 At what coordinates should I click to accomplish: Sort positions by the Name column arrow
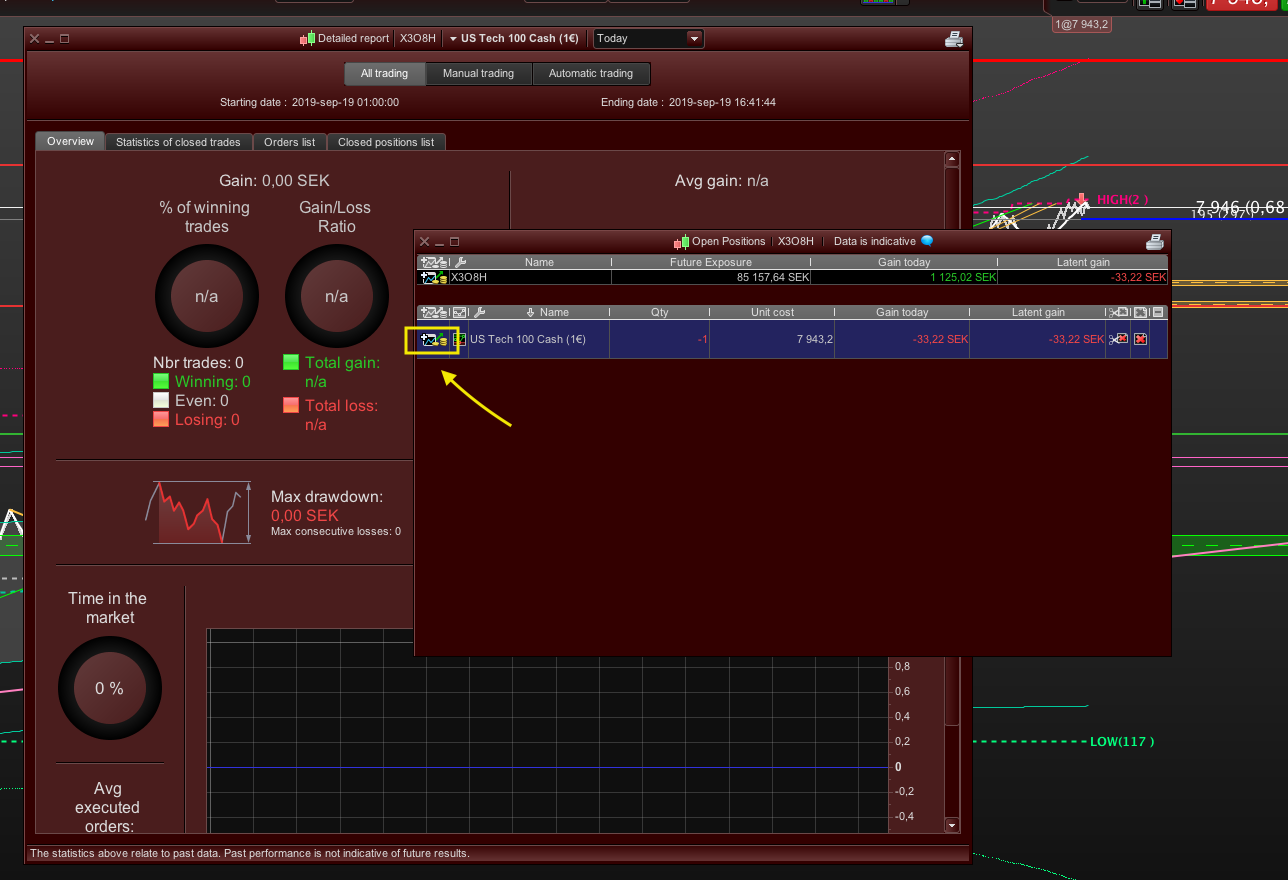tap(531, 312)
